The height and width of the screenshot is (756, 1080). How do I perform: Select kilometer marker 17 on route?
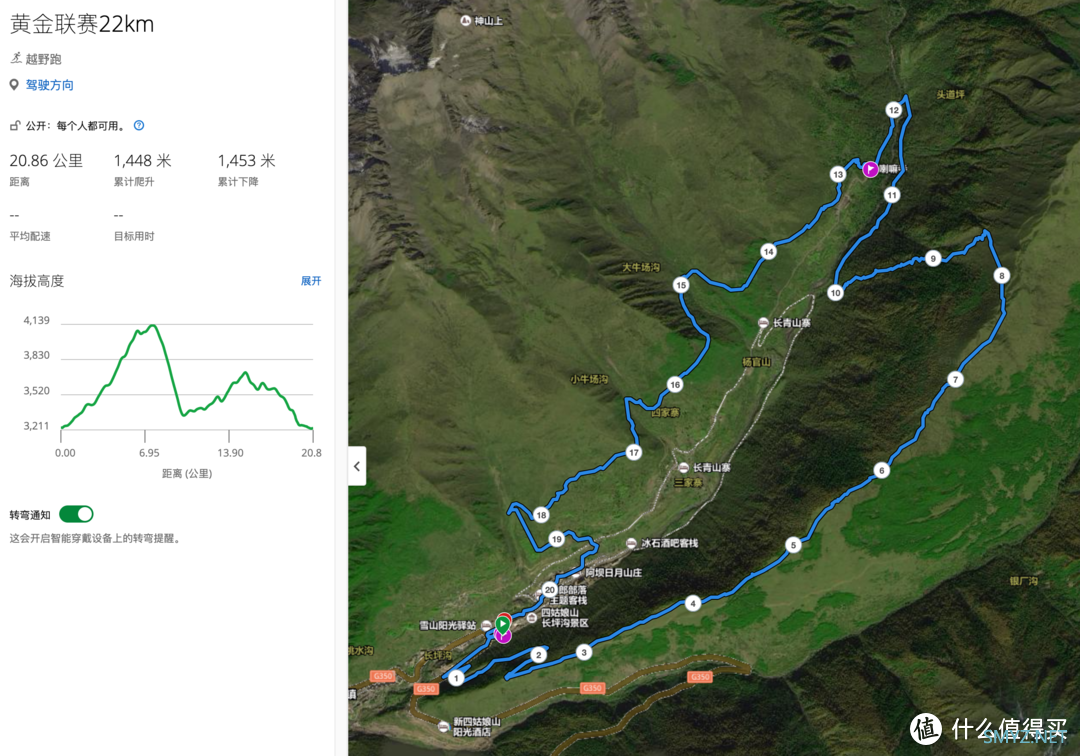coord(634,452)
